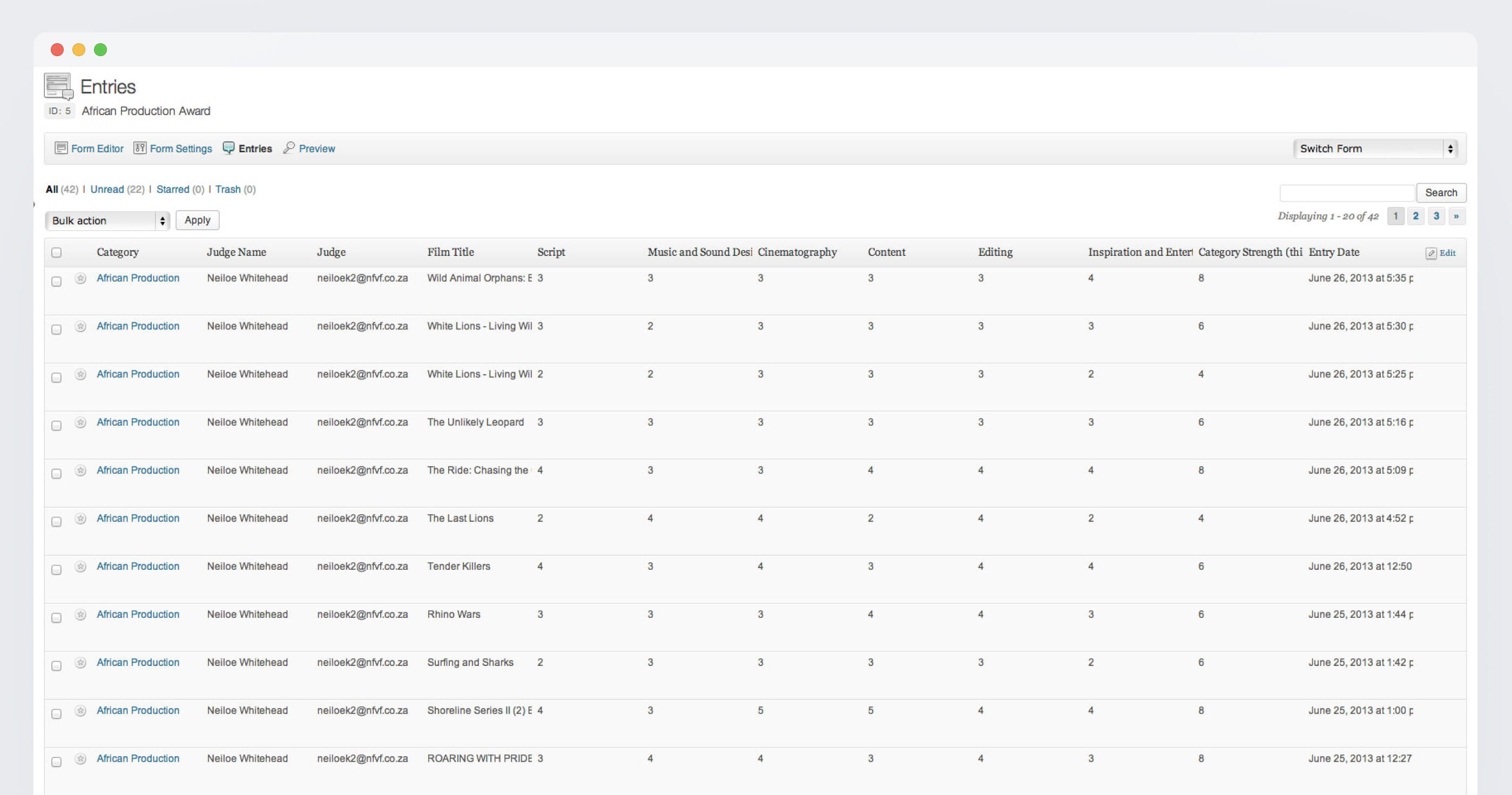Click the Apply button
The image size is (1512, 795).
pyautogui.click(x=197, y=220)
